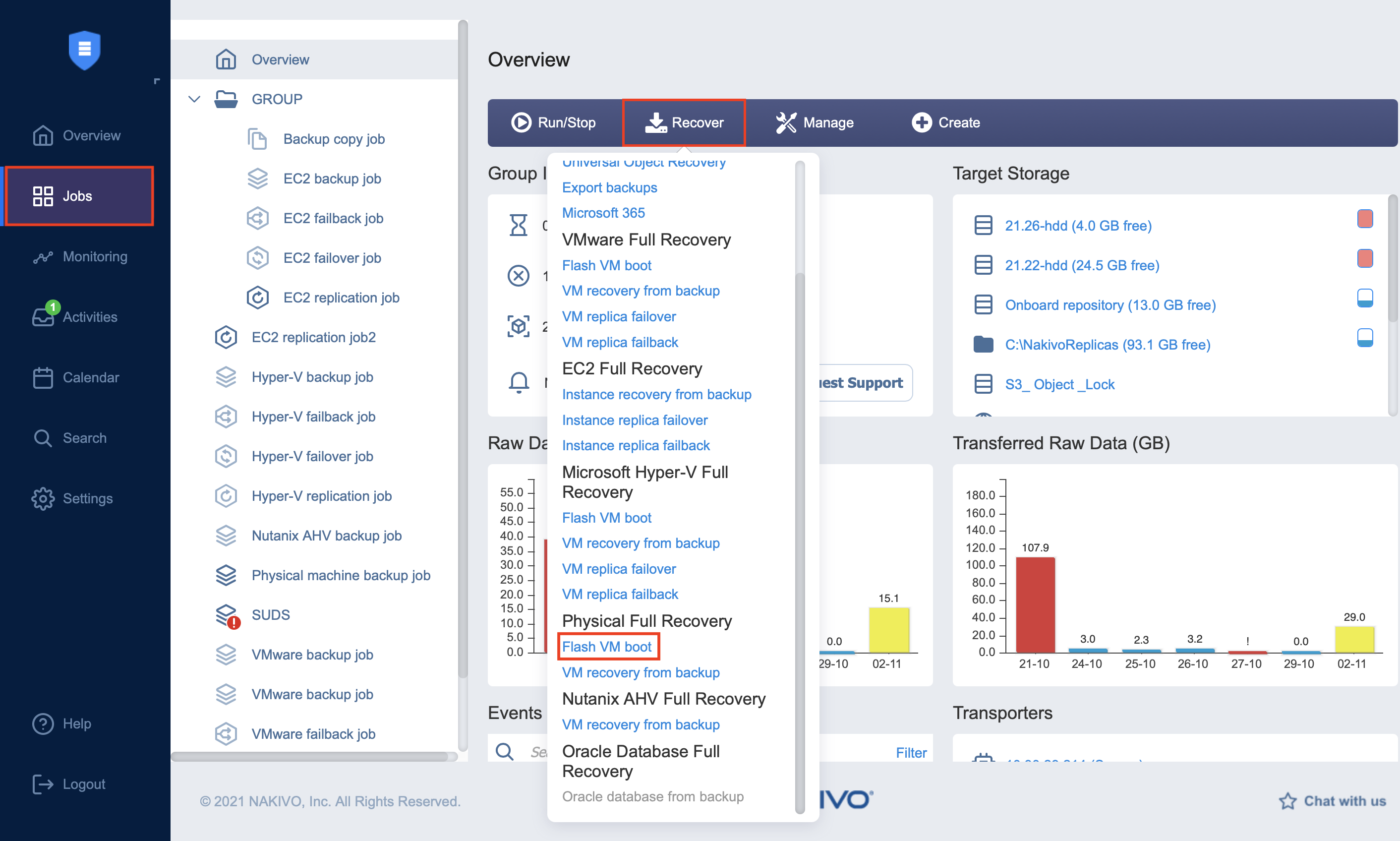Image resolution: width=1400 pixels, height=841 pixels.
Task: Click the Events search magnifier icon
Action: tap(504, 751)
